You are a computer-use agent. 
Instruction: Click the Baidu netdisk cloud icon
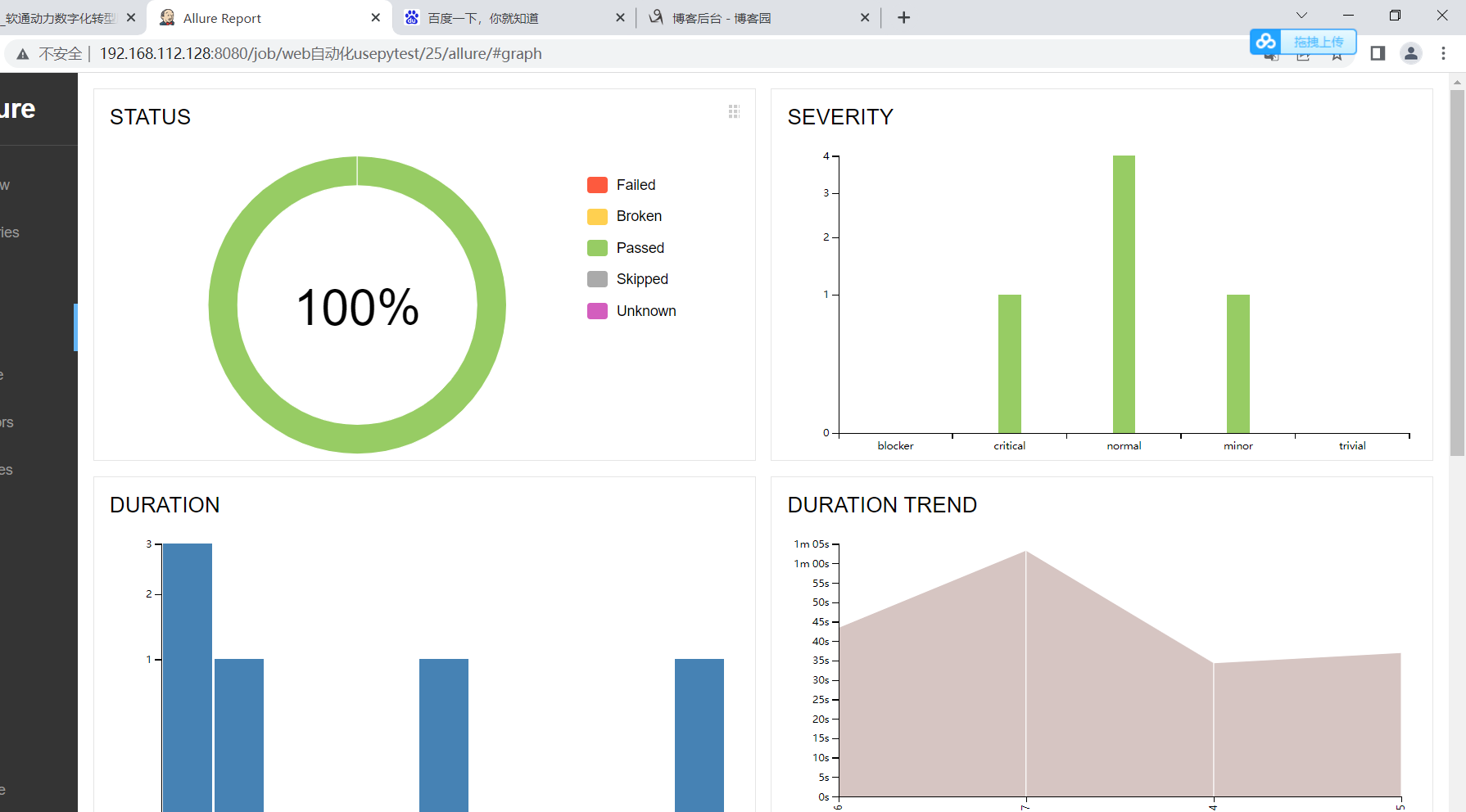[x=1266, y=42]
